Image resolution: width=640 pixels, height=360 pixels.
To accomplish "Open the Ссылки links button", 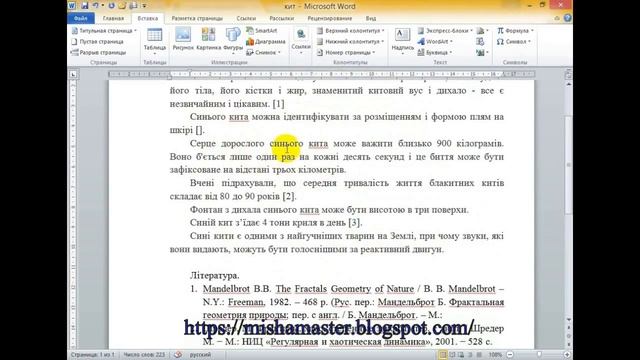I will 301,41.
